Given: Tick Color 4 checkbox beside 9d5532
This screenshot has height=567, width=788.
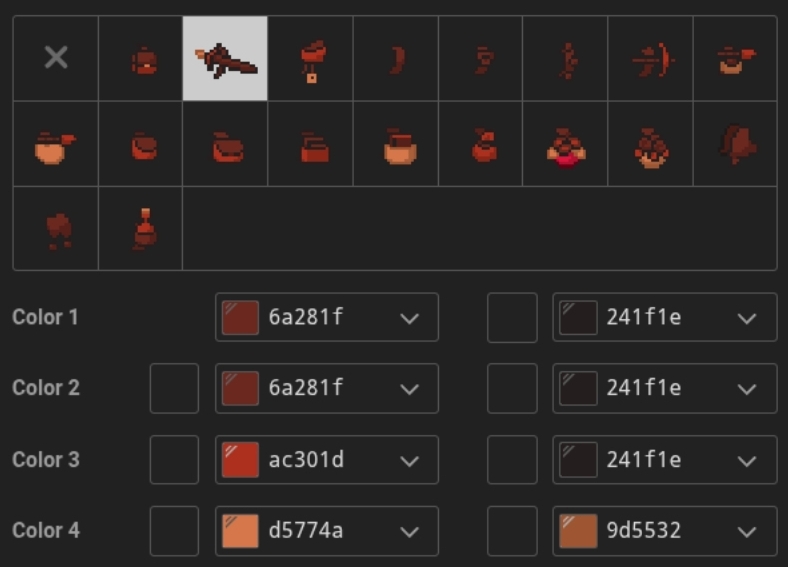Looking at the screenshot, I should pos(512,531).
